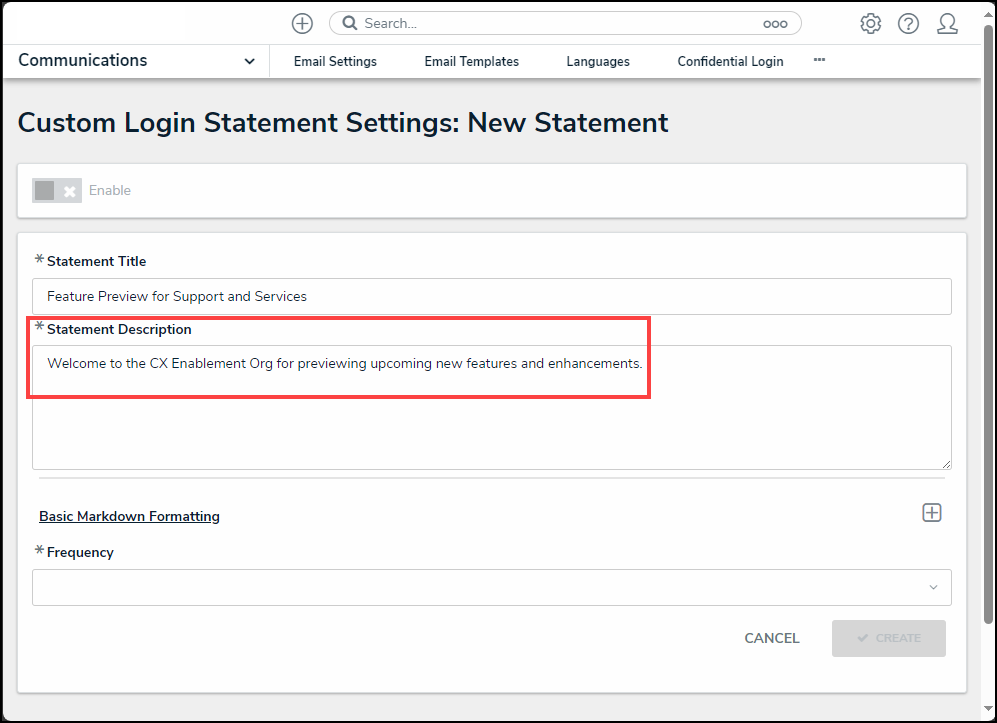Click the Cancel button
The height and width of the screenshot is (723, 997).
771,638
